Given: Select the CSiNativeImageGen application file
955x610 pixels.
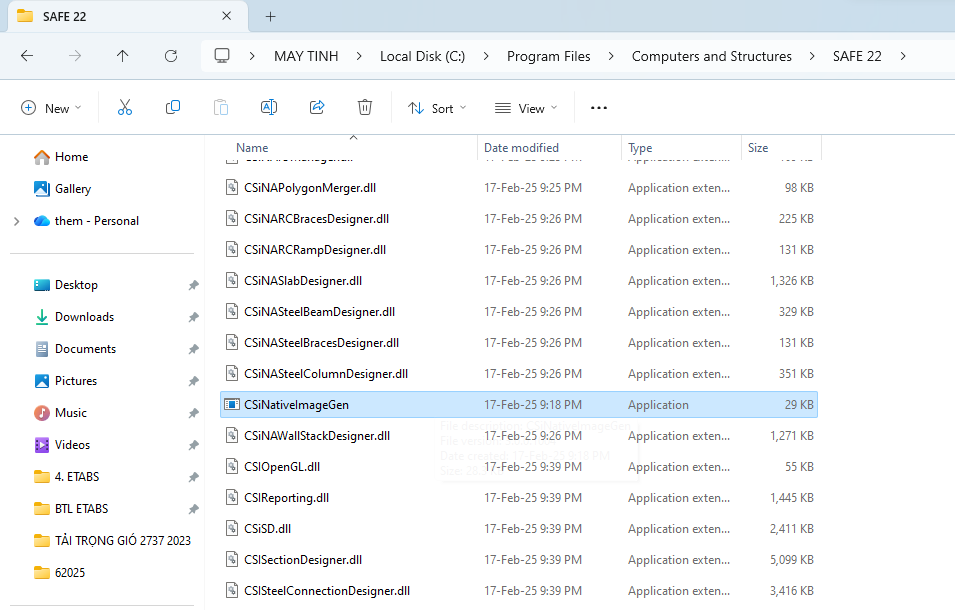Looking at the screenshot, I should (296, 405).
